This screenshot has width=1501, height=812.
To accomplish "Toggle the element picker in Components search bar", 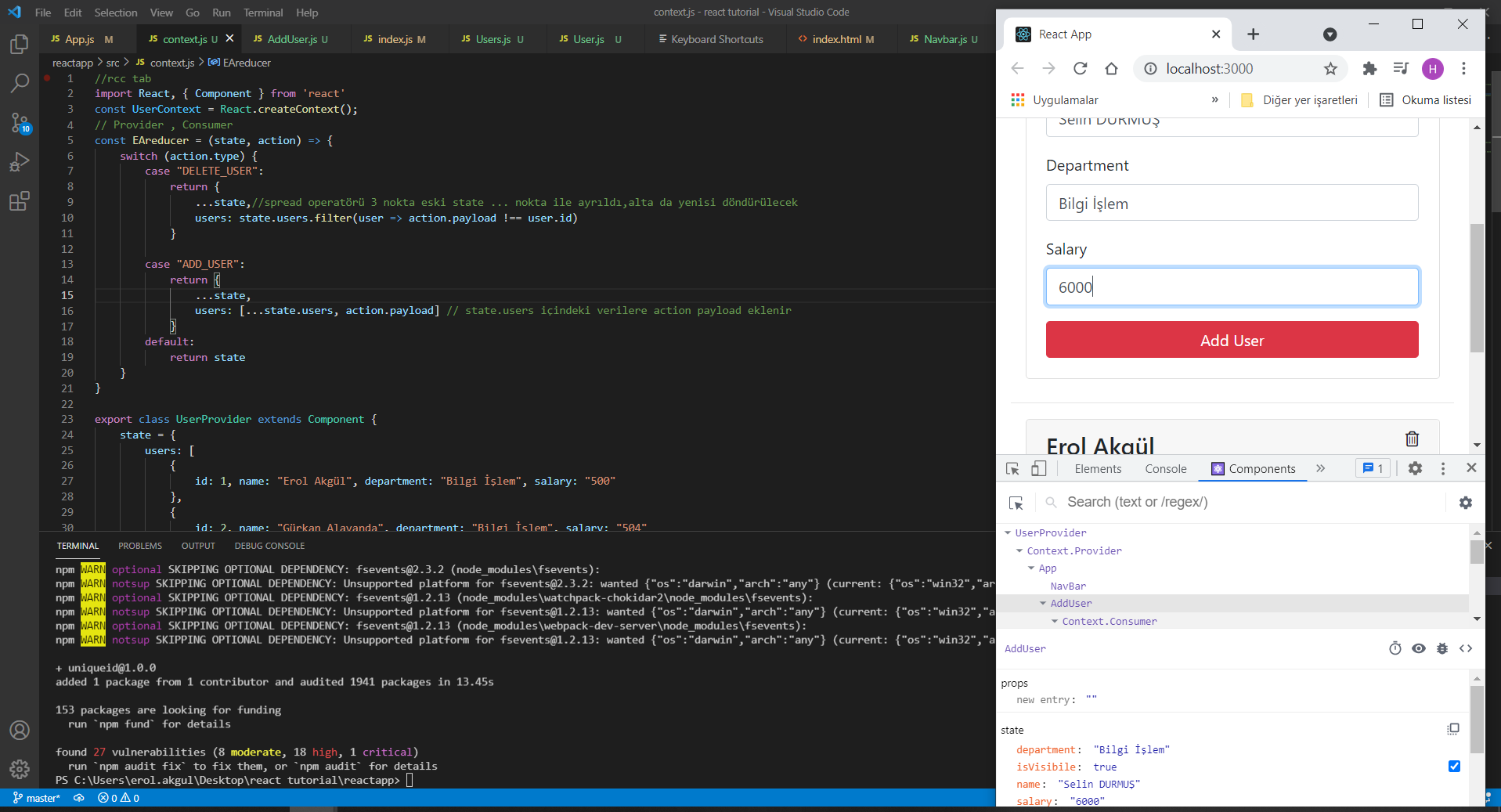I will tap(1016, 503).
